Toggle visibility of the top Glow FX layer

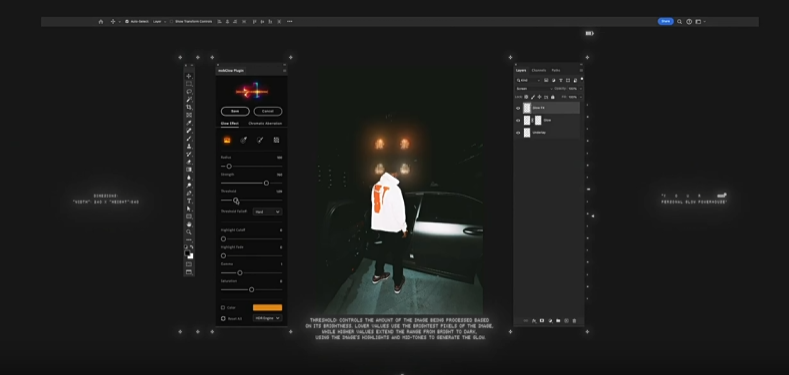[x=518, y=108]
